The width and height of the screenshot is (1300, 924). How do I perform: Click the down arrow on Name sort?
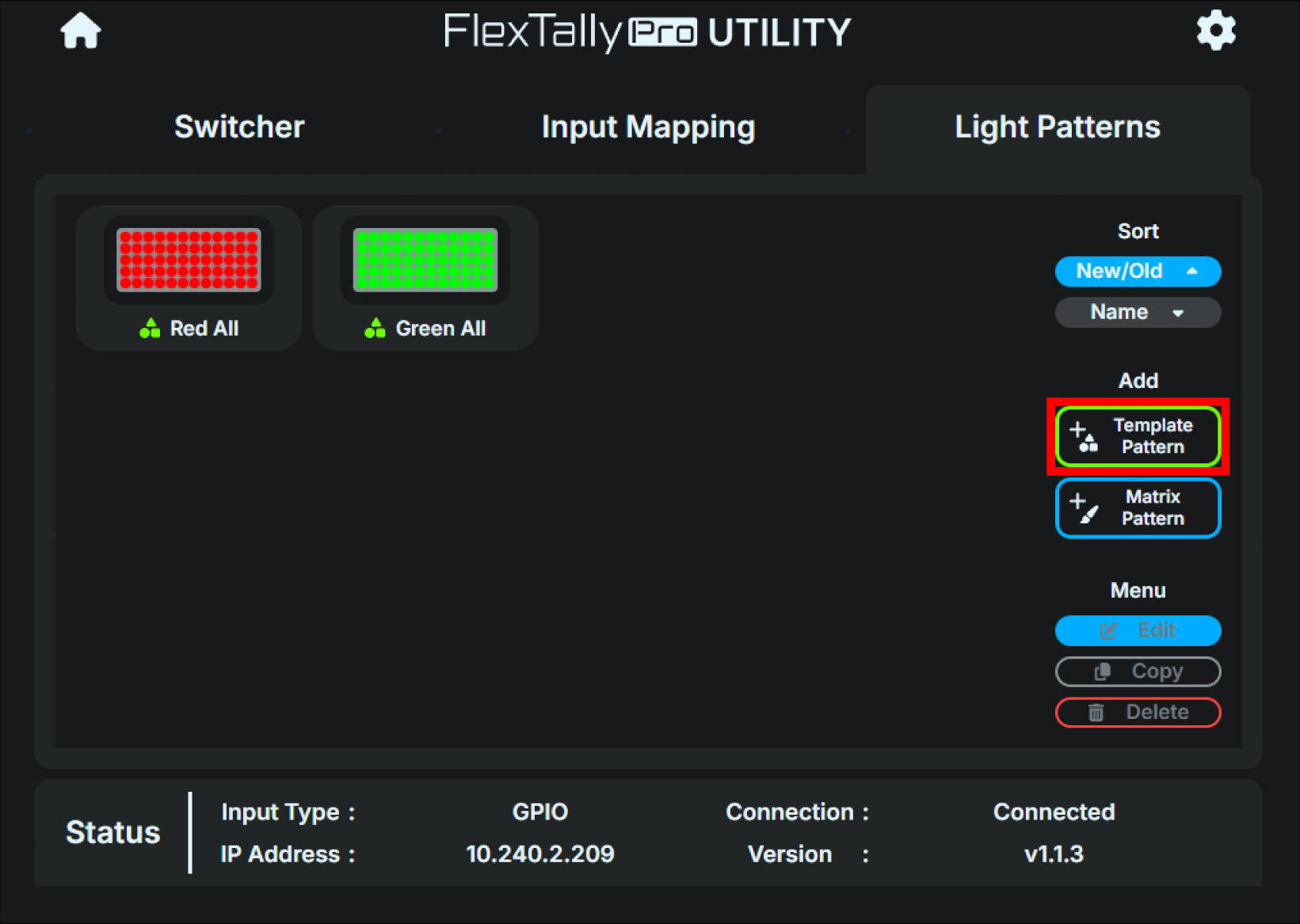point(1178,314)
